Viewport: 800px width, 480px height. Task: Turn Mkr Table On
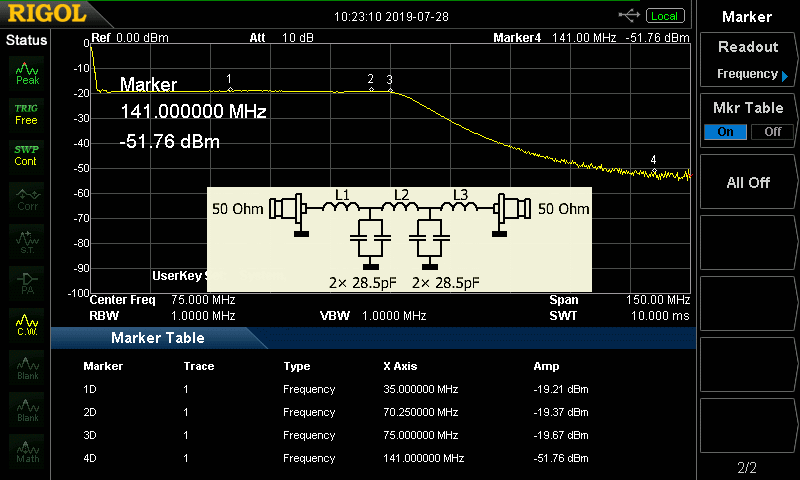pos(725,132)
